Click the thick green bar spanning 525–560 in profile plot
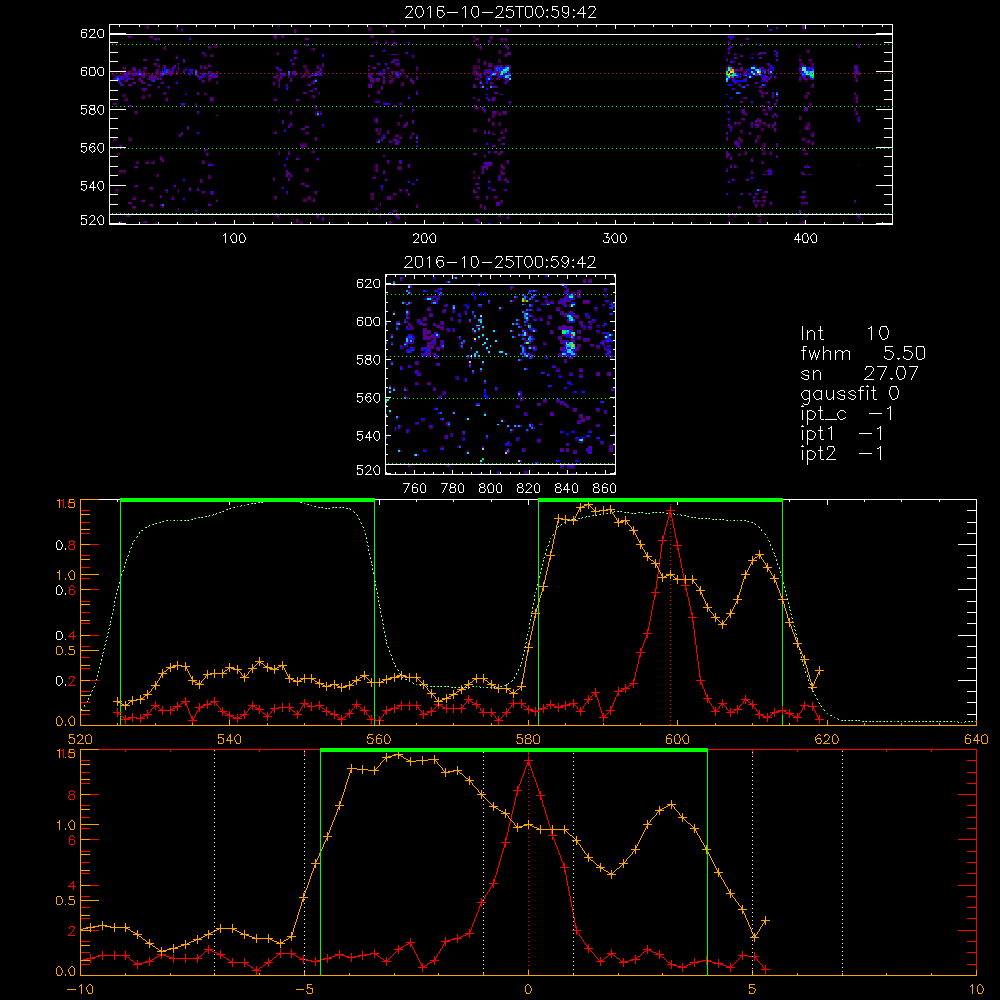Image resolution: width=1000 pixels, height=1000 pixels. tap(247, 500)
